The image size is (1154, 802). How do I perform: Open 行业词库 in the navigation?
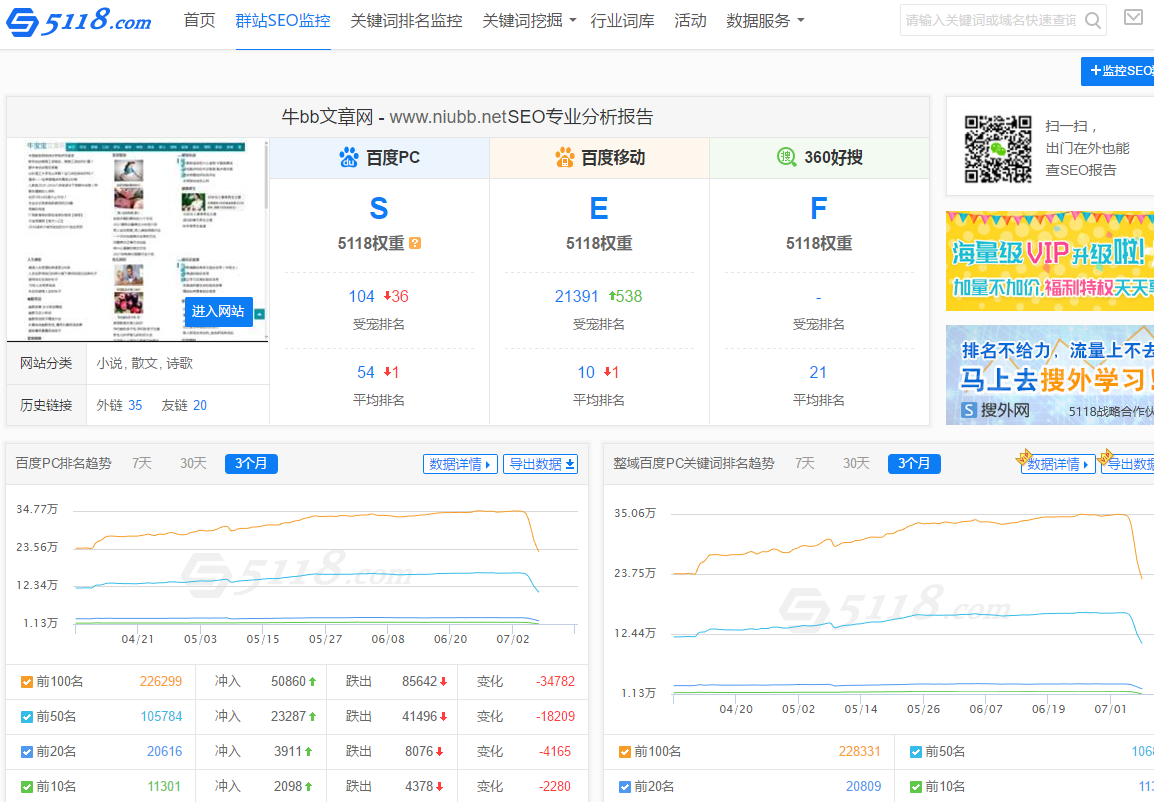tap(623, 21)
